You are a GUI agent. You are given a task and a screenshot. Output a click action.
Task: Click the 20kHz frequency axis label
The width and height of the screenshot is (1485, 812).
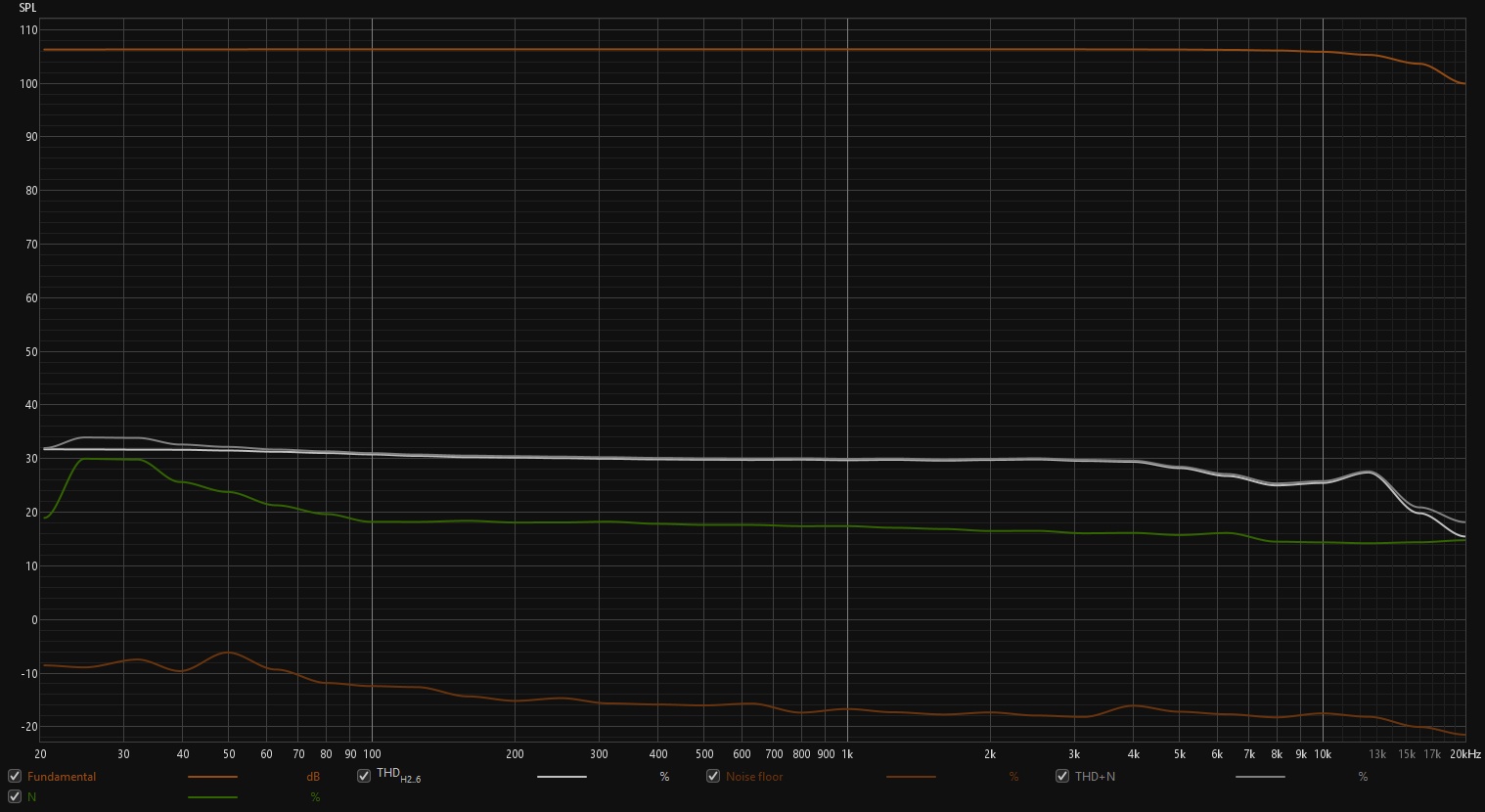tap(1464, 754)
